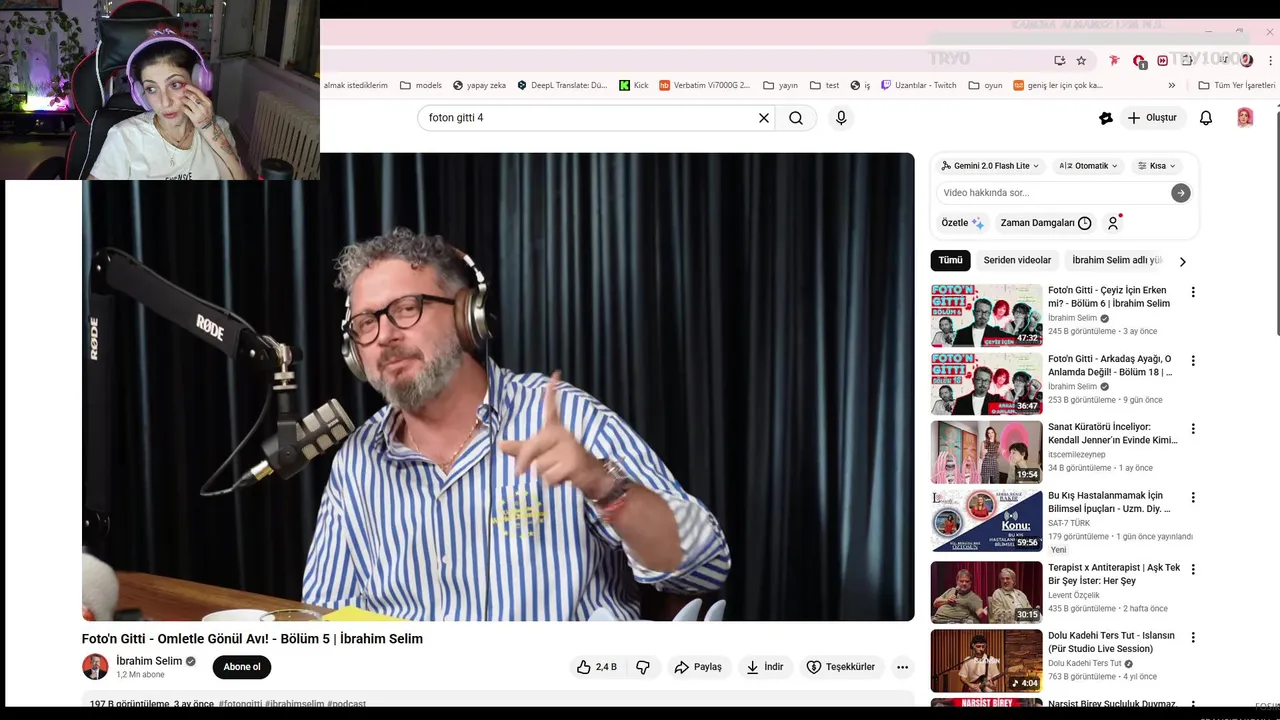Open the geniş ler için bookmark

1058,85
